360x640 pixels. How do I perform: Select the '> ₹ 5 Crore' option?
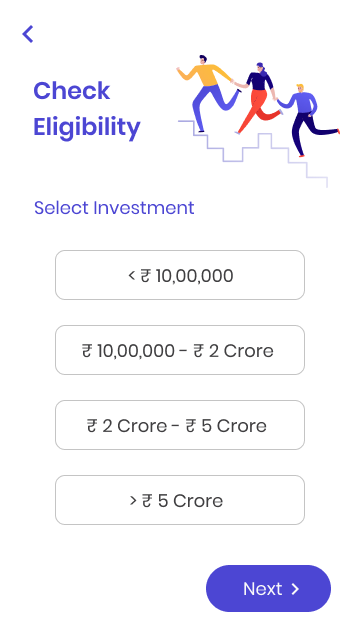180,500
